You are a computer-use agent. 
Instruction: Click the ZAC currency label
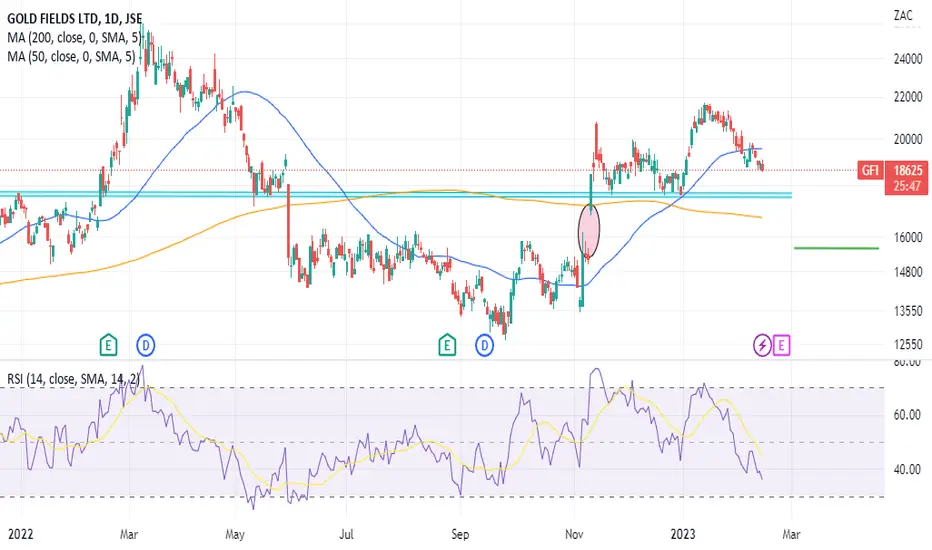click(x=903, y=15)
